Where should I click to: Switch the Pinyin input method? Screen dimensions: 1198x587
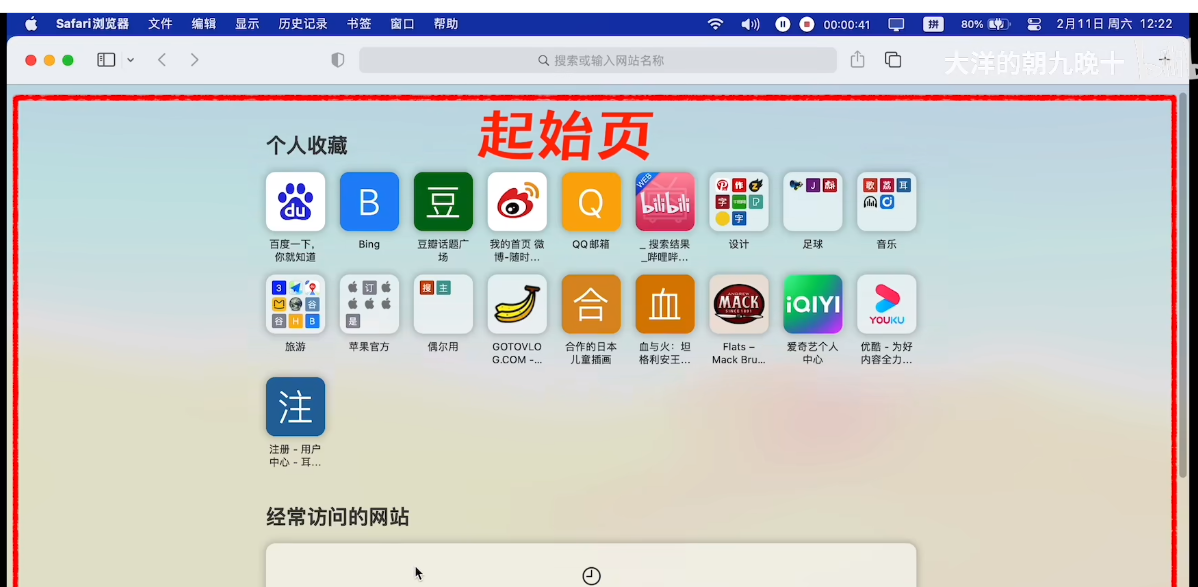tap(933, 24)
